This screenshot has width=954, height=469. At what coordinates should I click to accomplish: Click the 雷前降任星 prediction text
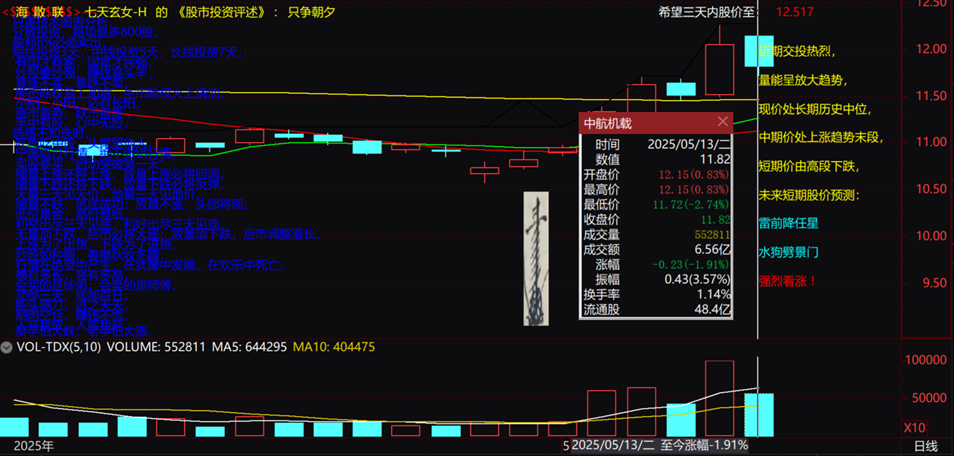pyautogui.click(x=789, y=223)
